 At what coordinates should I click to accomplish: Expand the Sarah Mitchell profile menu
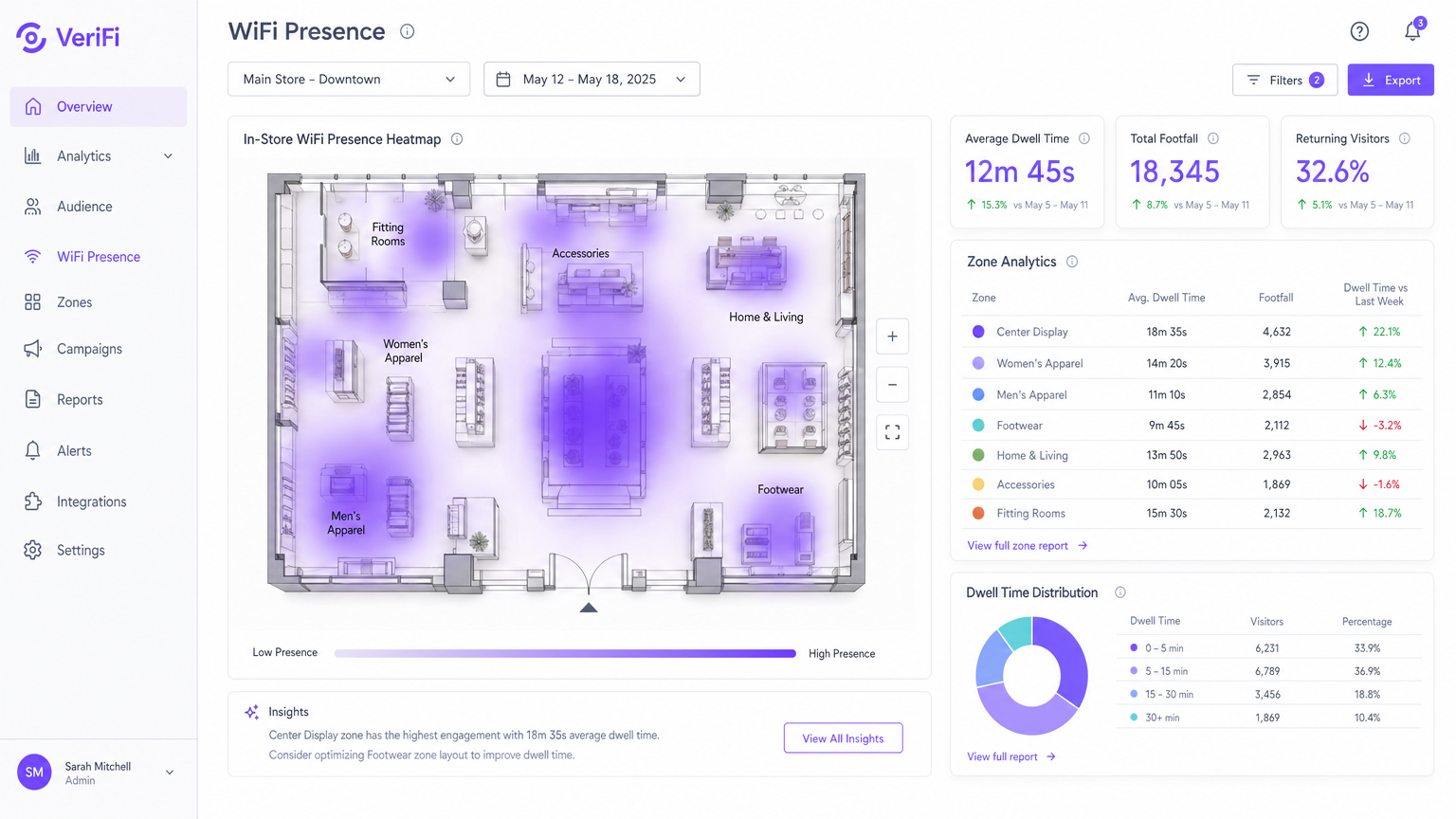[98, 772]
